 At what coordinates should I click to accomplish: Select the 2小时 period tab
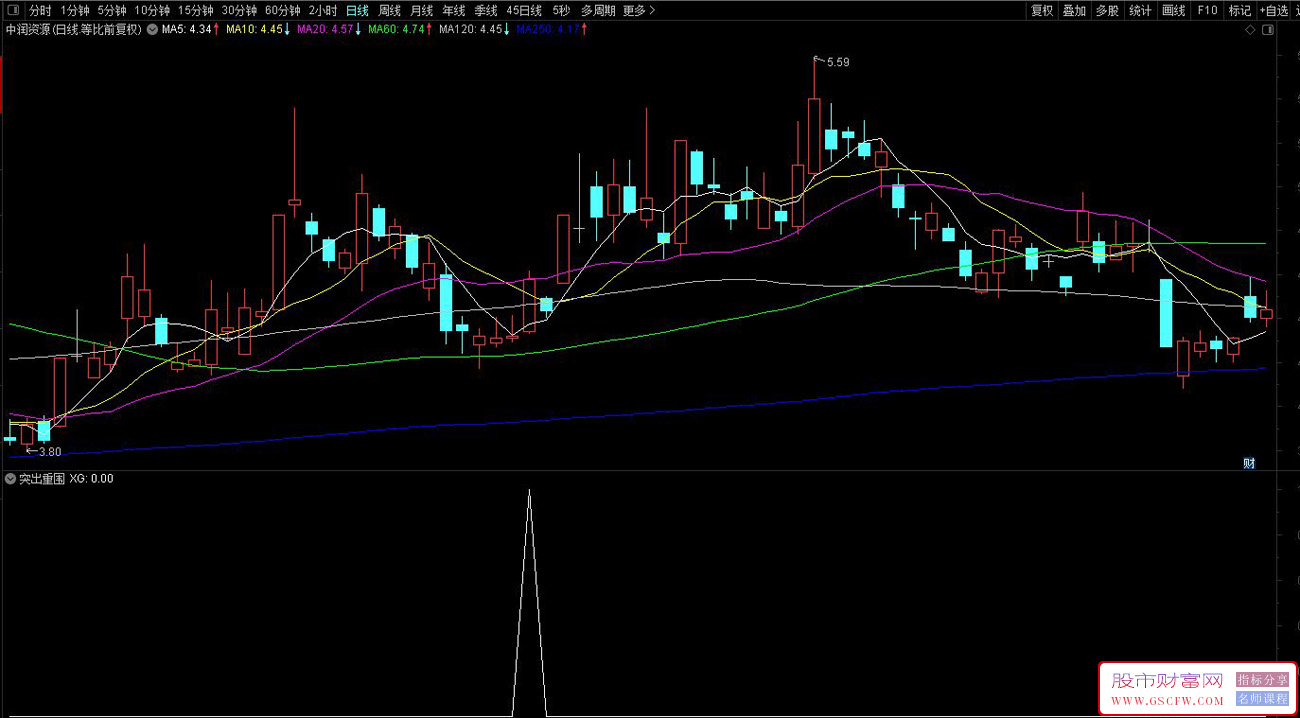pos(323,10)
